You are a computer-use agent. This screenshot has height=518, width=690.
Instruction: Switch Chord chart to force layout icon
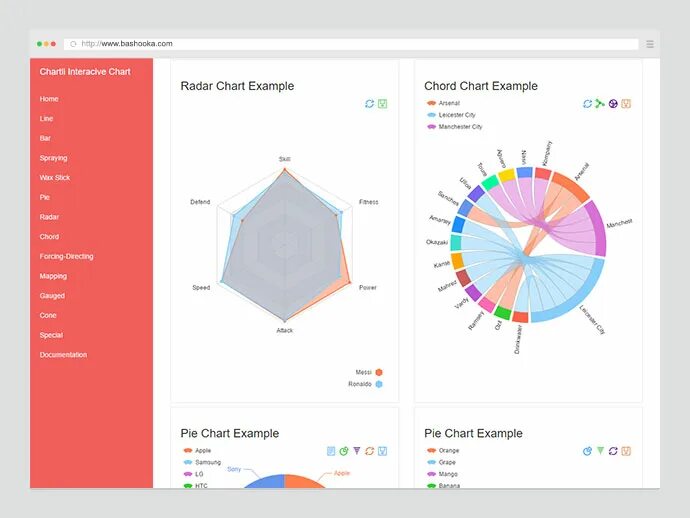[600, 103]
